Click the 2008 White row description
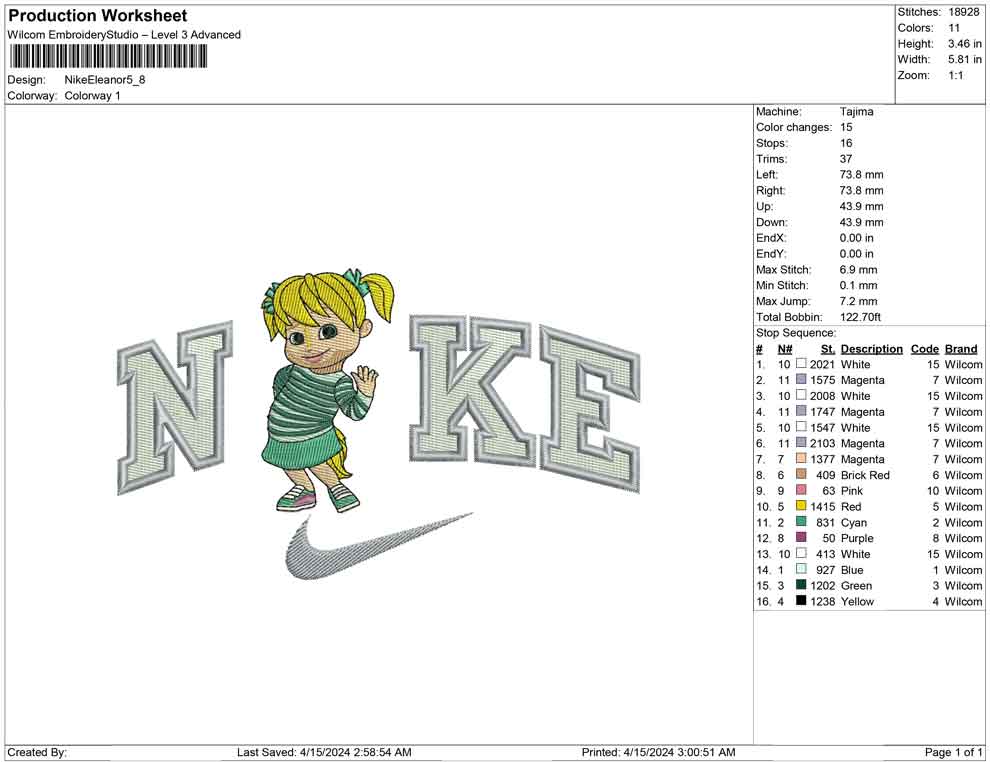The height and width of the screenshot is (762, 990). [x=855, y=396]
